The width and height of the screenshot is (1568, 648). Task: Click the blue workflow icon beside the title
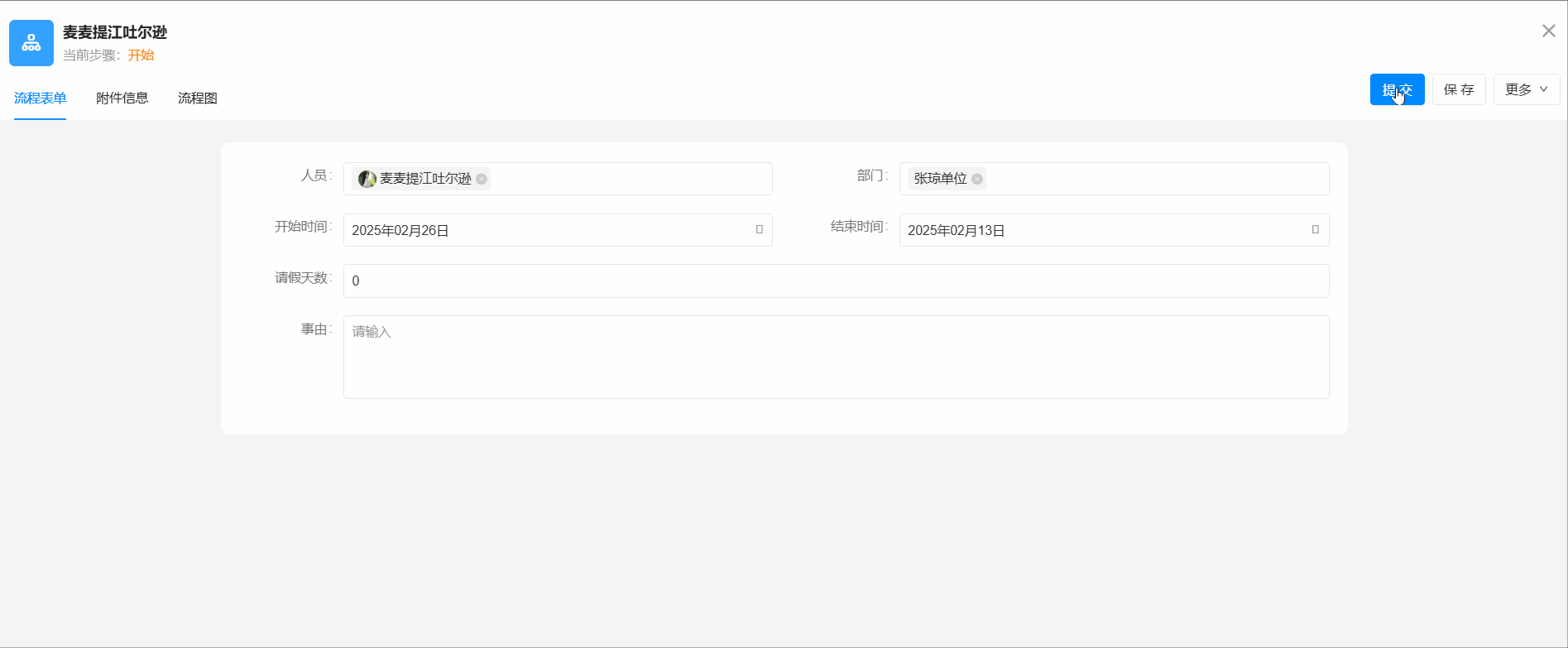(x=31, y=43)
